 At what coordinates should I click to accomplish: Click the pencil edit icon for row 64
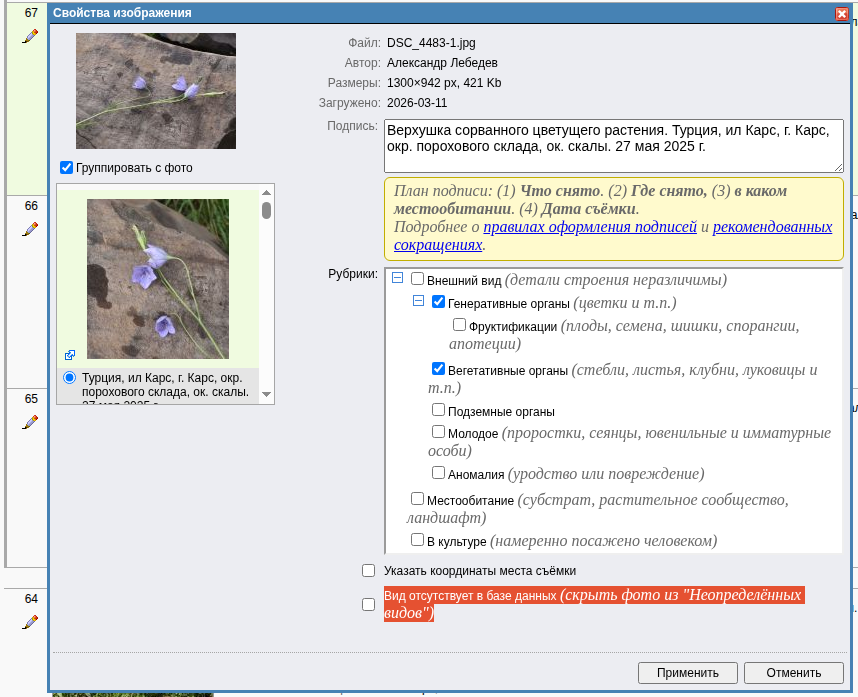point(30,622)
